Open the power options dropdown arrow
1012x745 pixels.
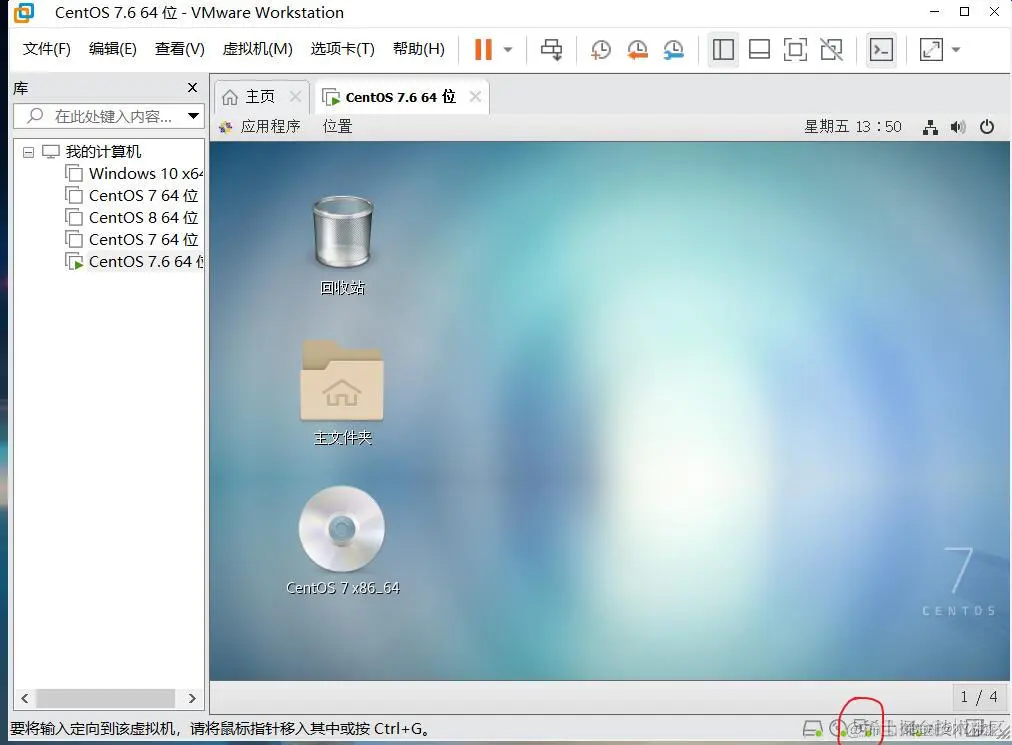pyautogui.click(x=508, y=49)
